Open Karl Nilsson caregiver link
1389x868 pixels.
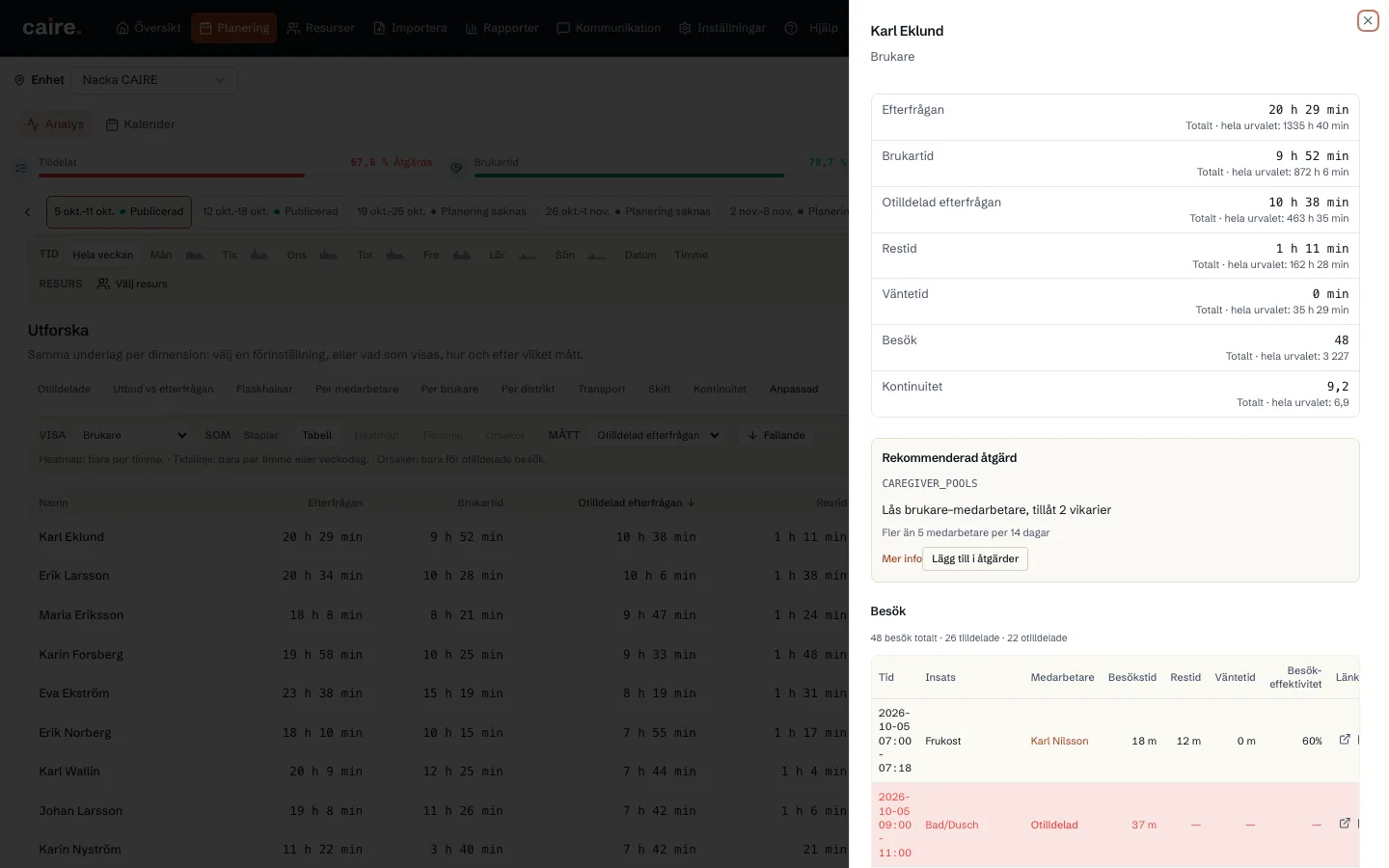click(1059, 741)
